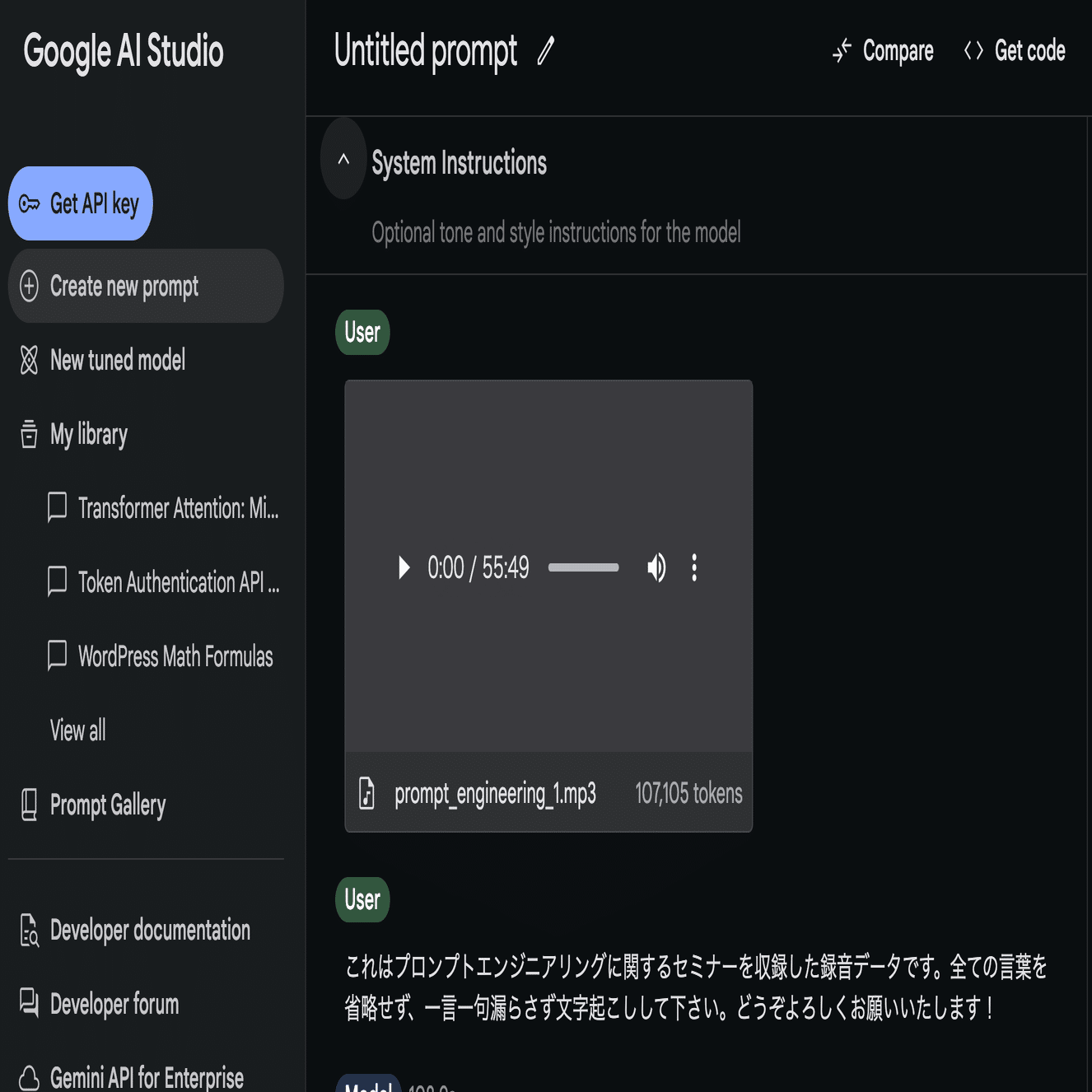
Task: Click the System Instructions heading
Action: (460, 163)
